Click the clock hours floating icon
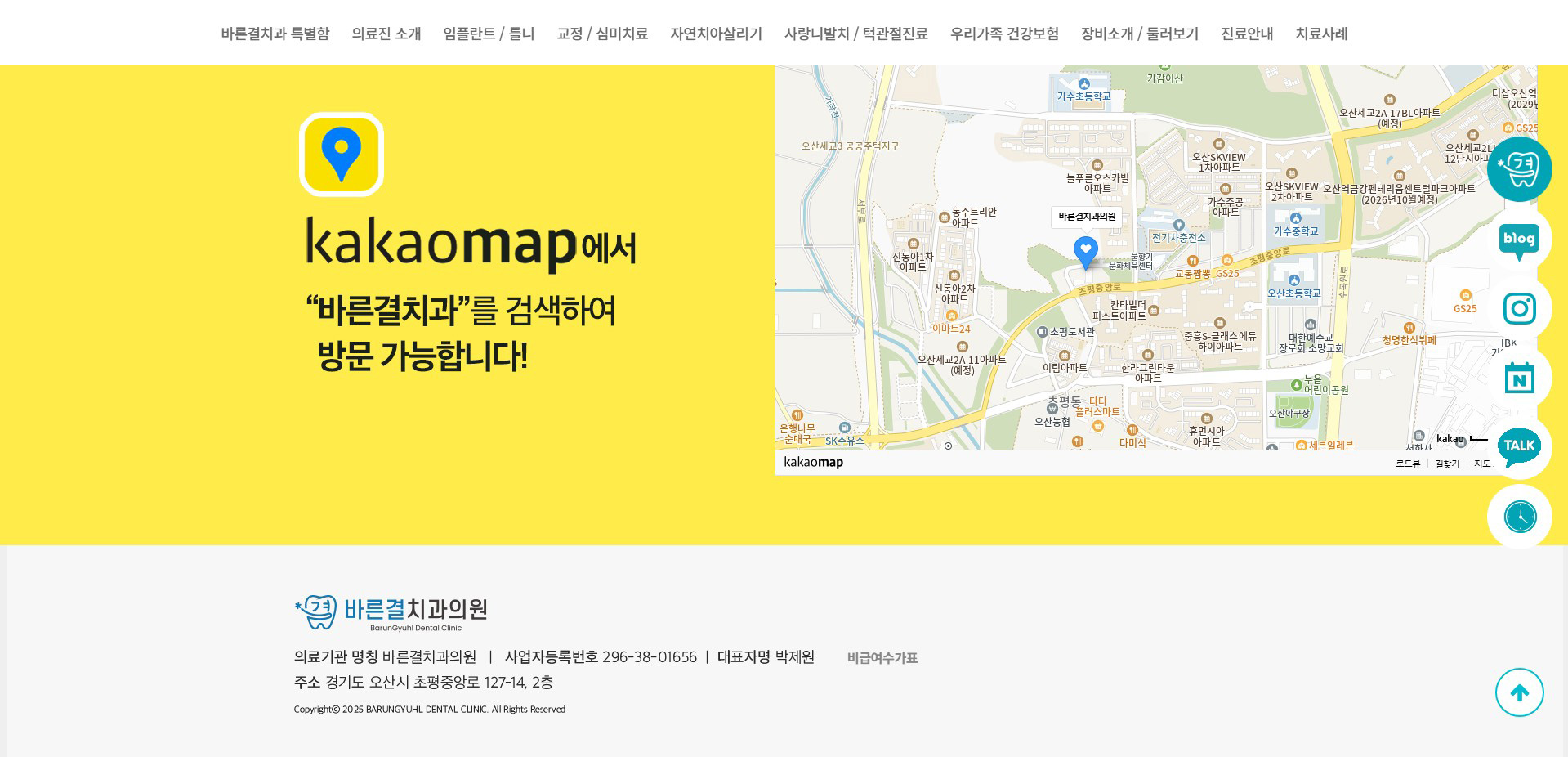1568x757 pixels. point(1520,517)
